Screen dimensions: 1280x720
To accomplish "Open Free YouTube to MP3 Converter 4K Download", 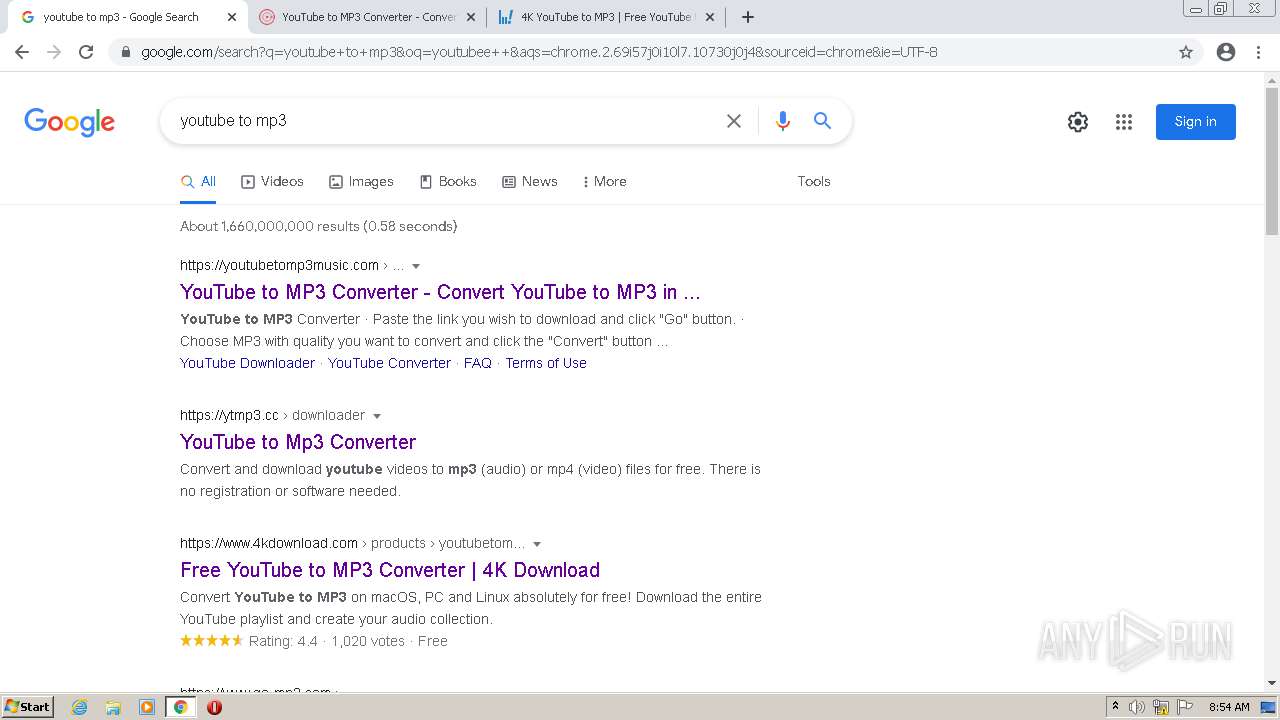I will (x=390, y=570).
